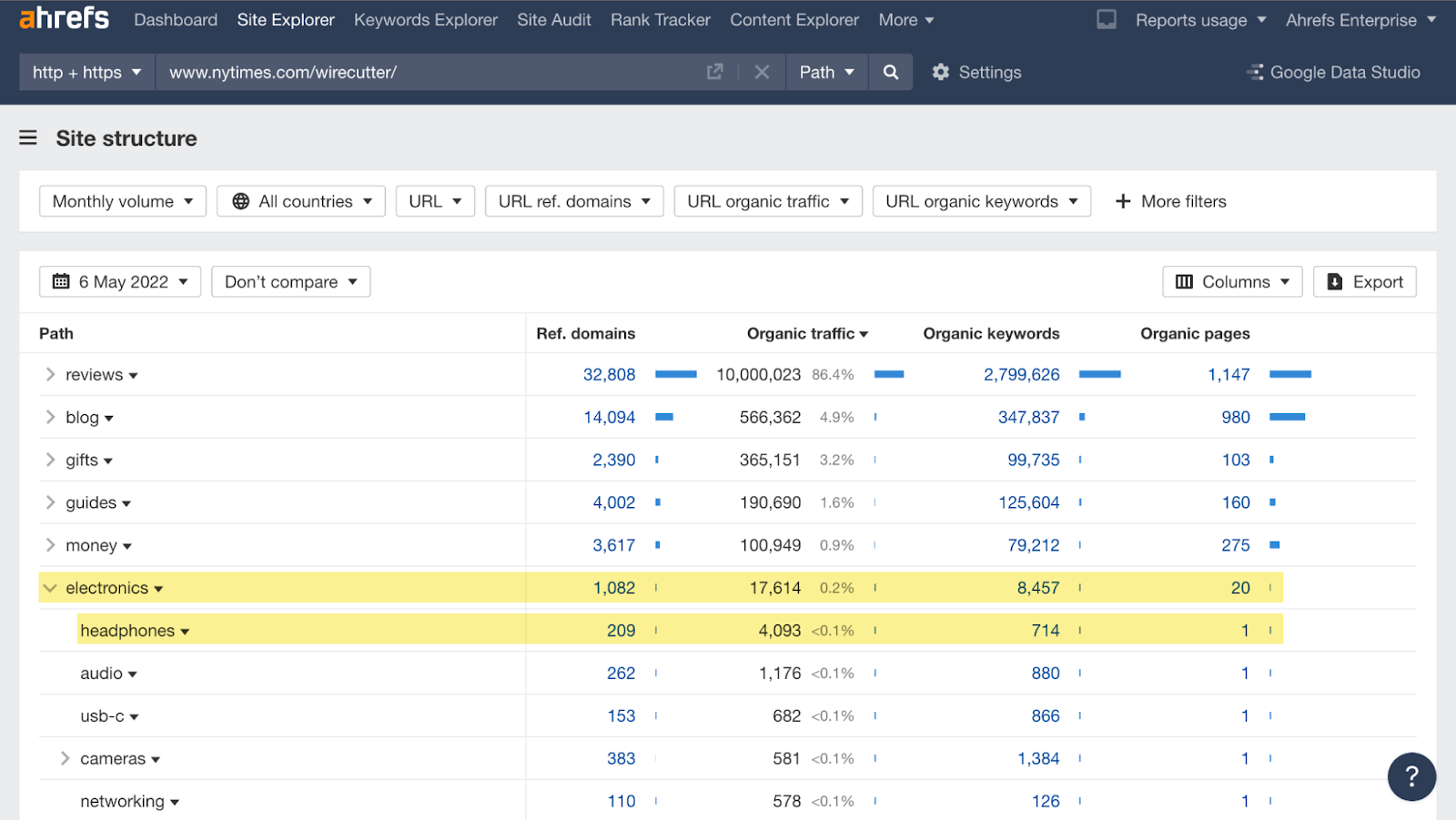Expand the reviews path row

coord(50,374)
